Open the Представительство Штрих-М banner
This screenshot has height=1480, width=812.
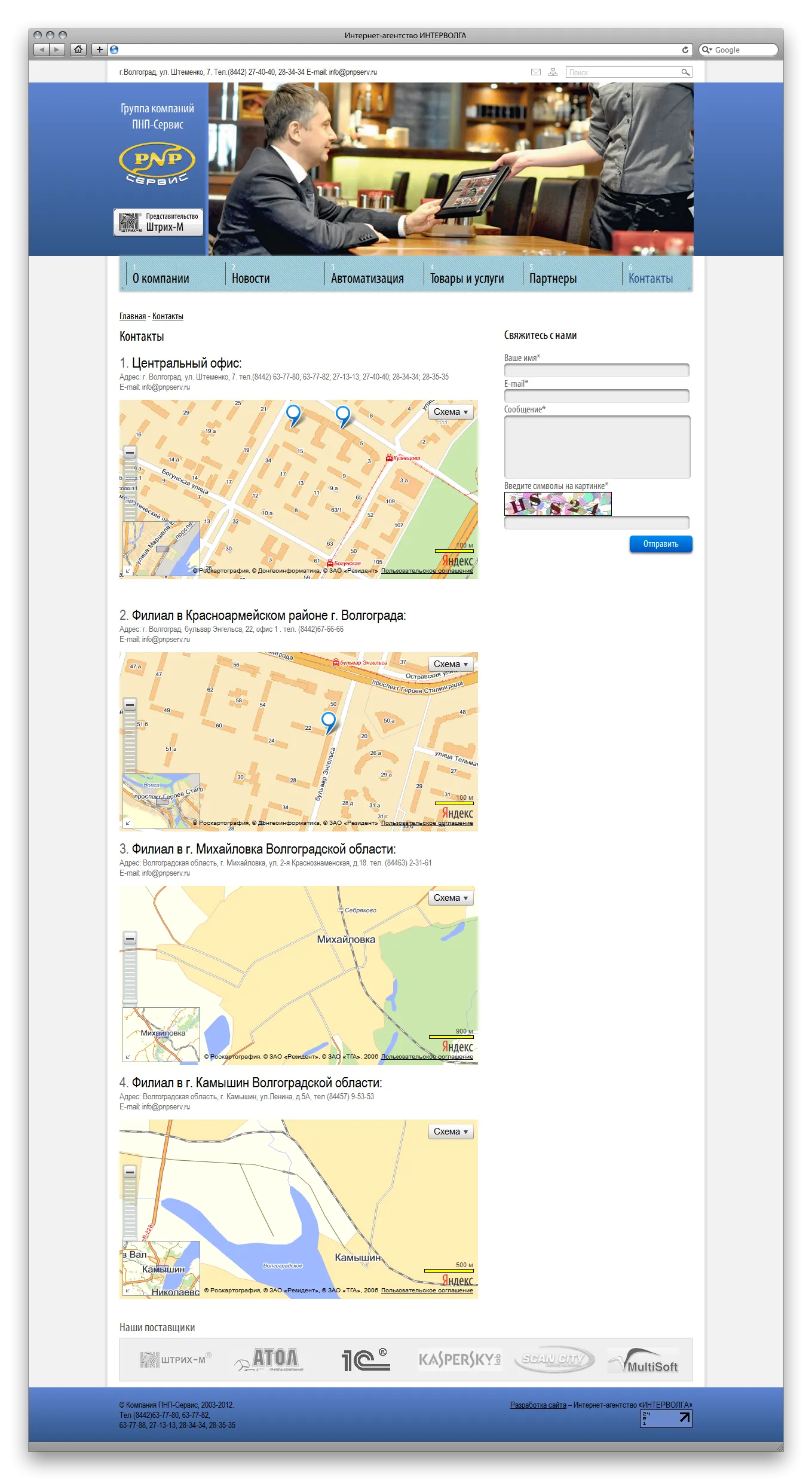coord(158,222)
